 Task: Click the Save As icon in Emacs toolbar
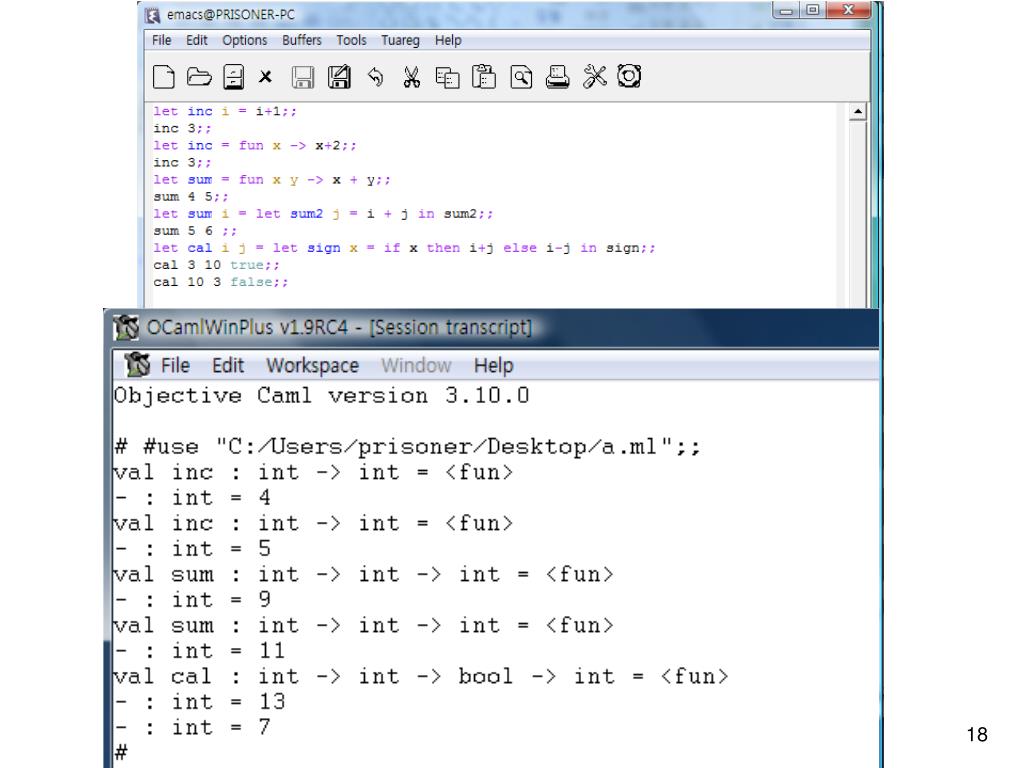pyautogui.click(x=339, y=76)
